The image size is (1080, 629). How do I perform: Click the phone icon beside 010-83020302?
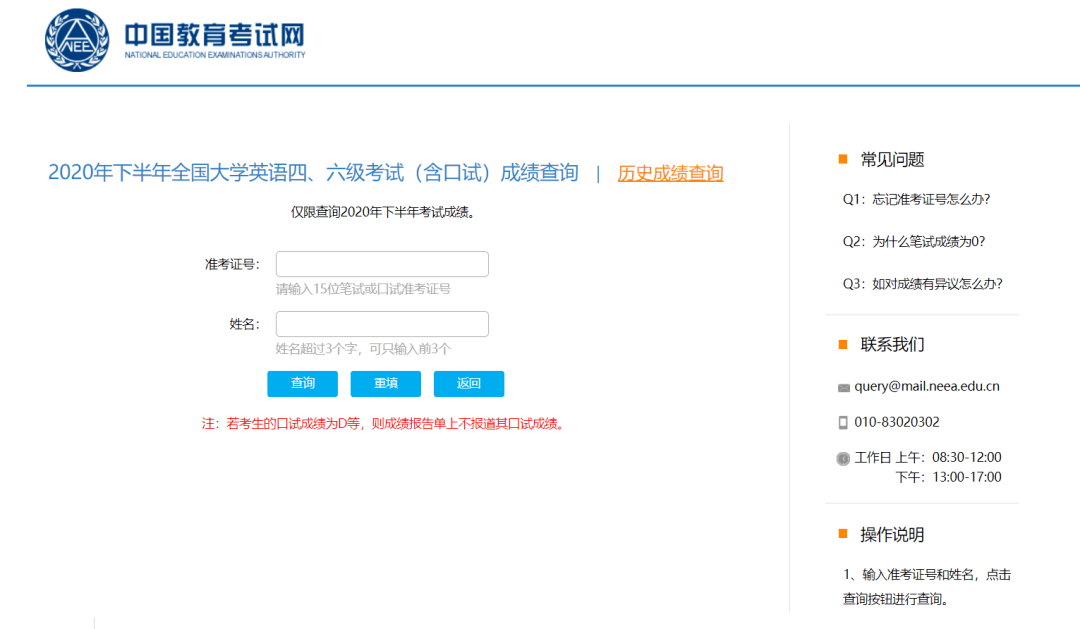[x=843, y=423]
